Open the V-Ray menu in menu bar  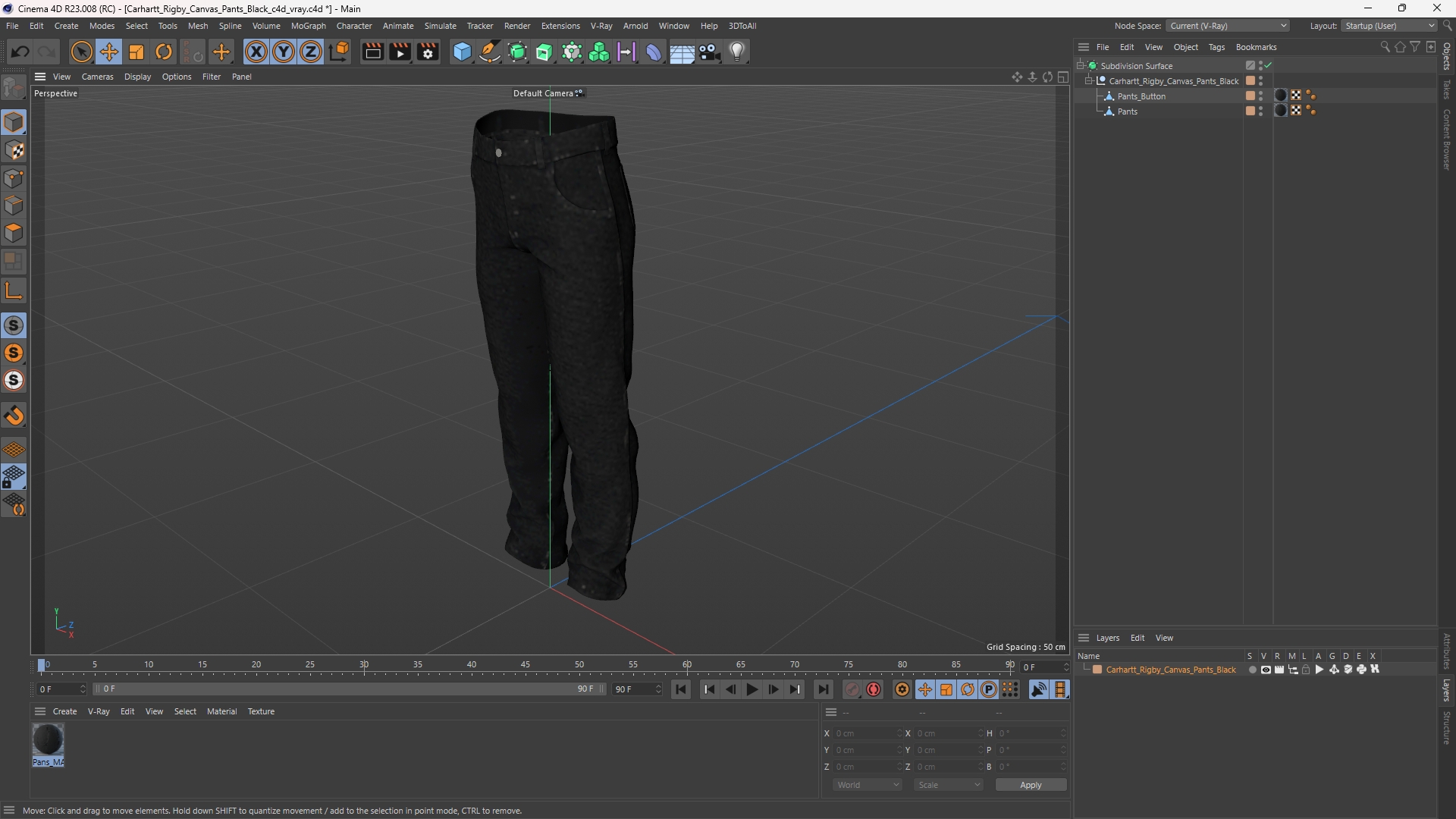tap(601, 26)
